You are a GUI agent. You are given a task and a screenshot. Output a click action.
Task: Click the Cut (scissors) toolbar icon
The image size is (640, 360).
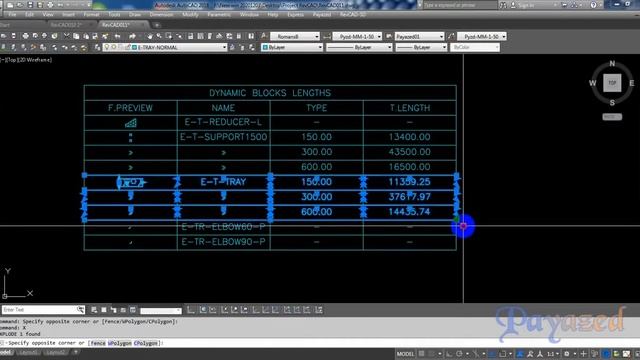[67, 36]
